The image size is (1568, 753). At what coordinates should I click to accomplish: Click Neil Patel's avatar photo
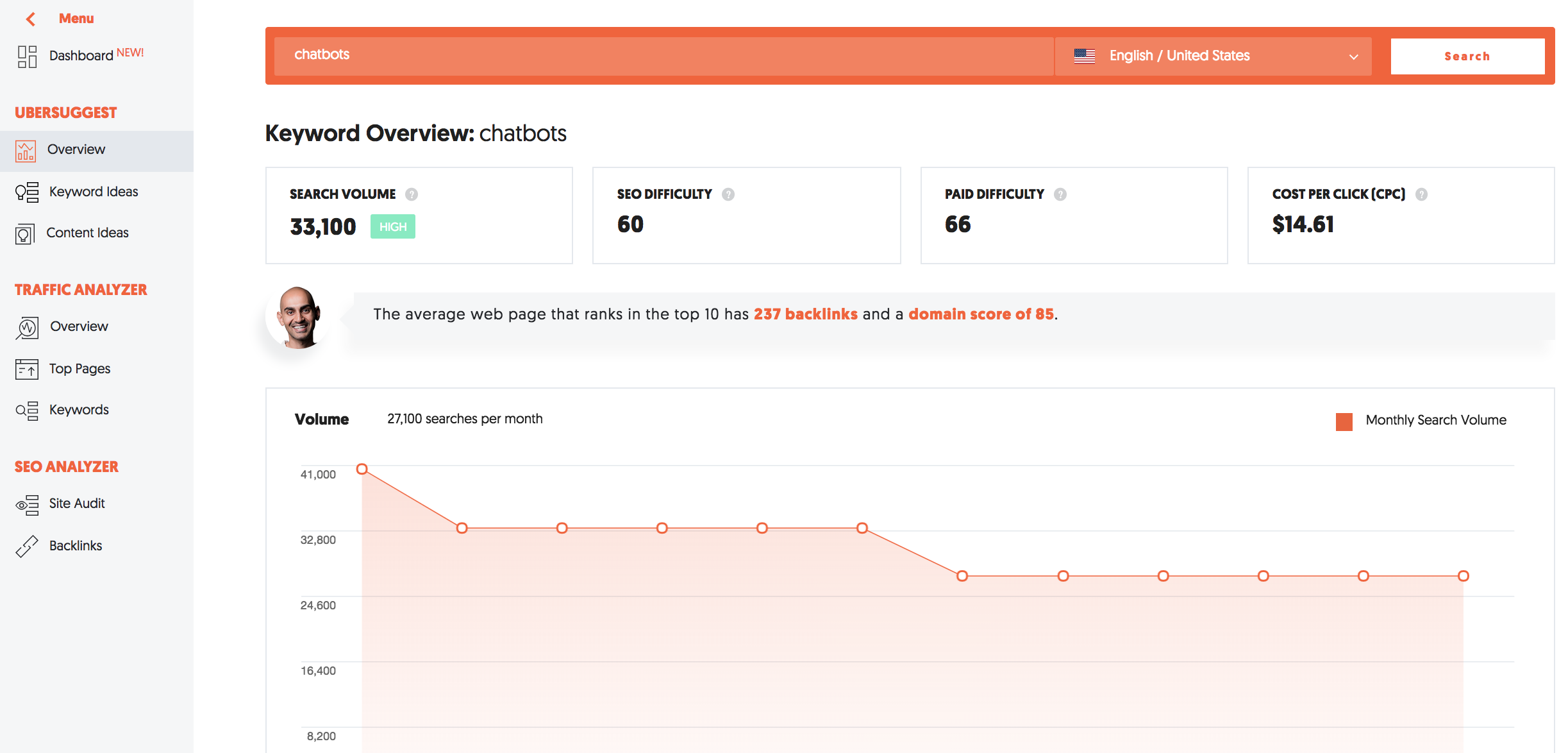click(298, 317)
